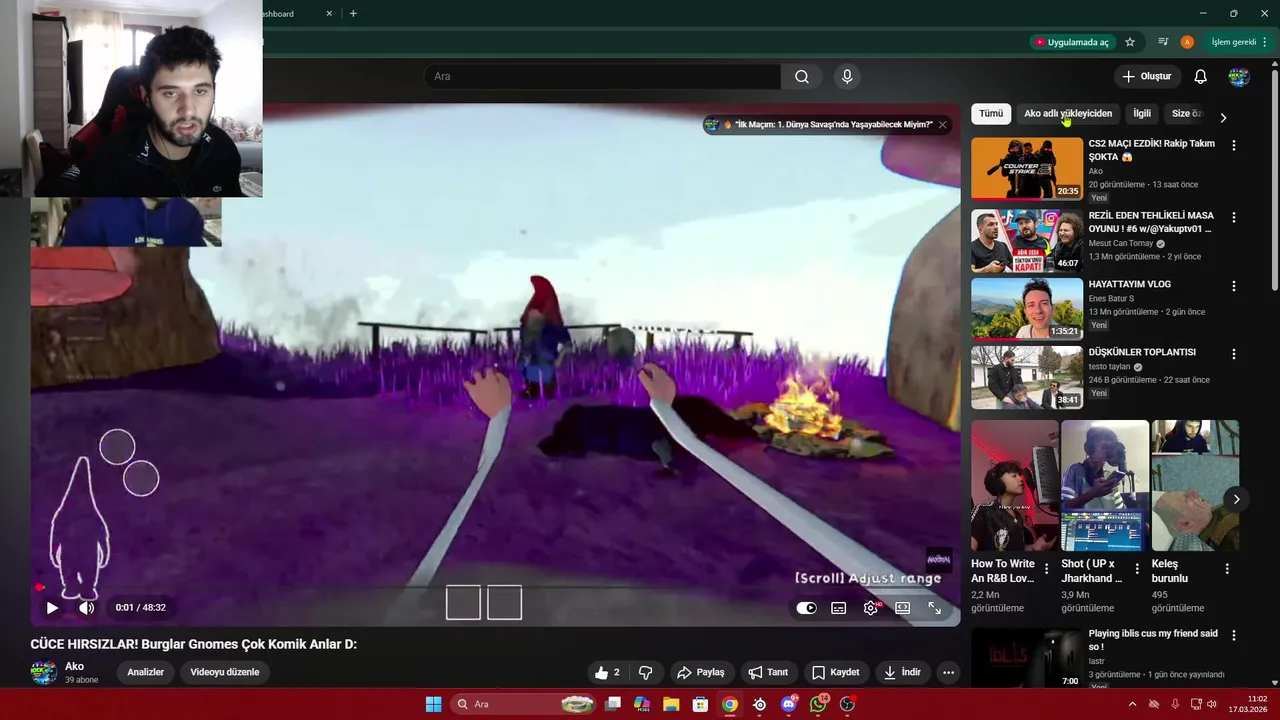1280x720 pixels.
Task: Play the video with the play button
Action: point(52,607)
